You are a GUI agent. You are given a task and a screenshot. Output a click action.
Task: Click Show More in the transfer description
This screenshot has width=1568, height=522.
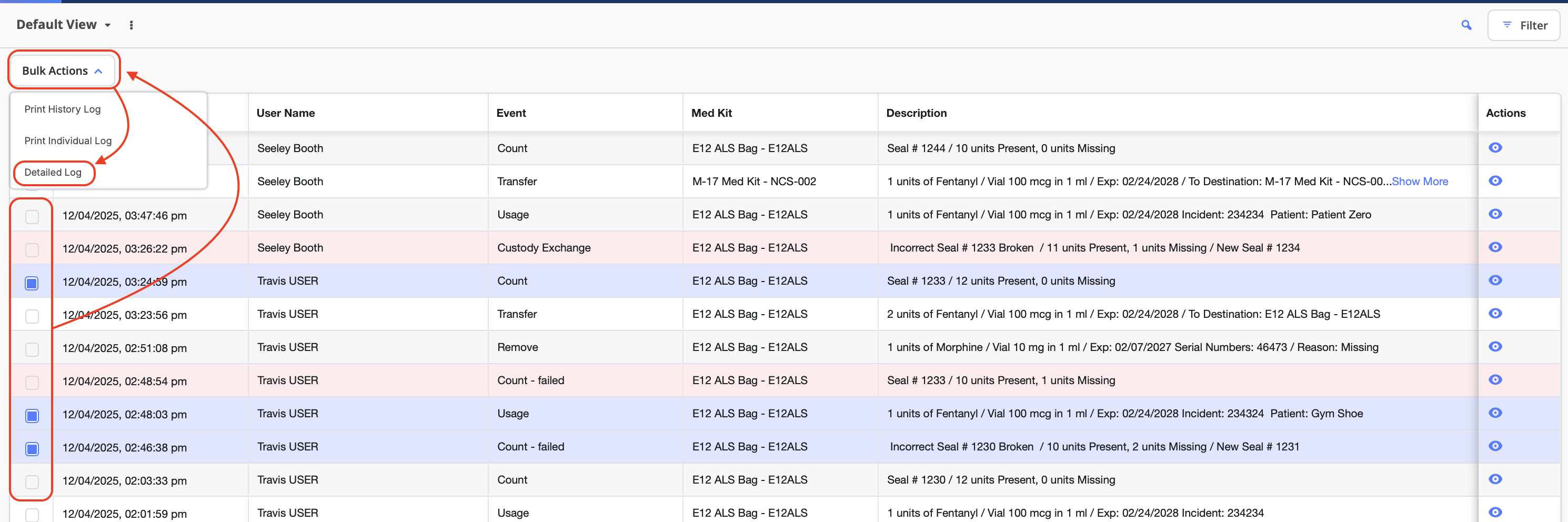[1420, 182]
